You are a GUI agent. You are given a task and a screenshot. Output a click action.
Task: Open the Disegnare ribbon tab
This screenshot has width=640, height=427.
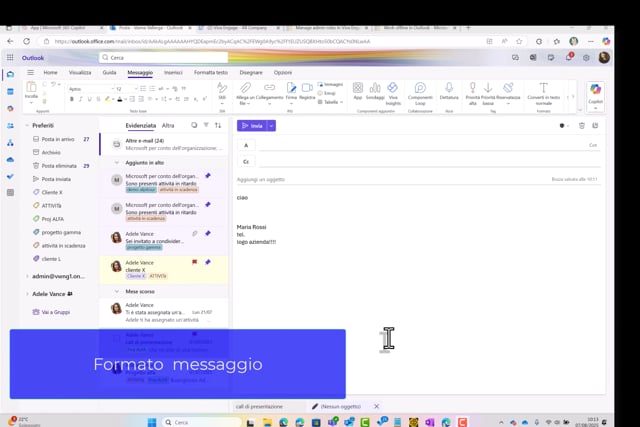[251, 72]
